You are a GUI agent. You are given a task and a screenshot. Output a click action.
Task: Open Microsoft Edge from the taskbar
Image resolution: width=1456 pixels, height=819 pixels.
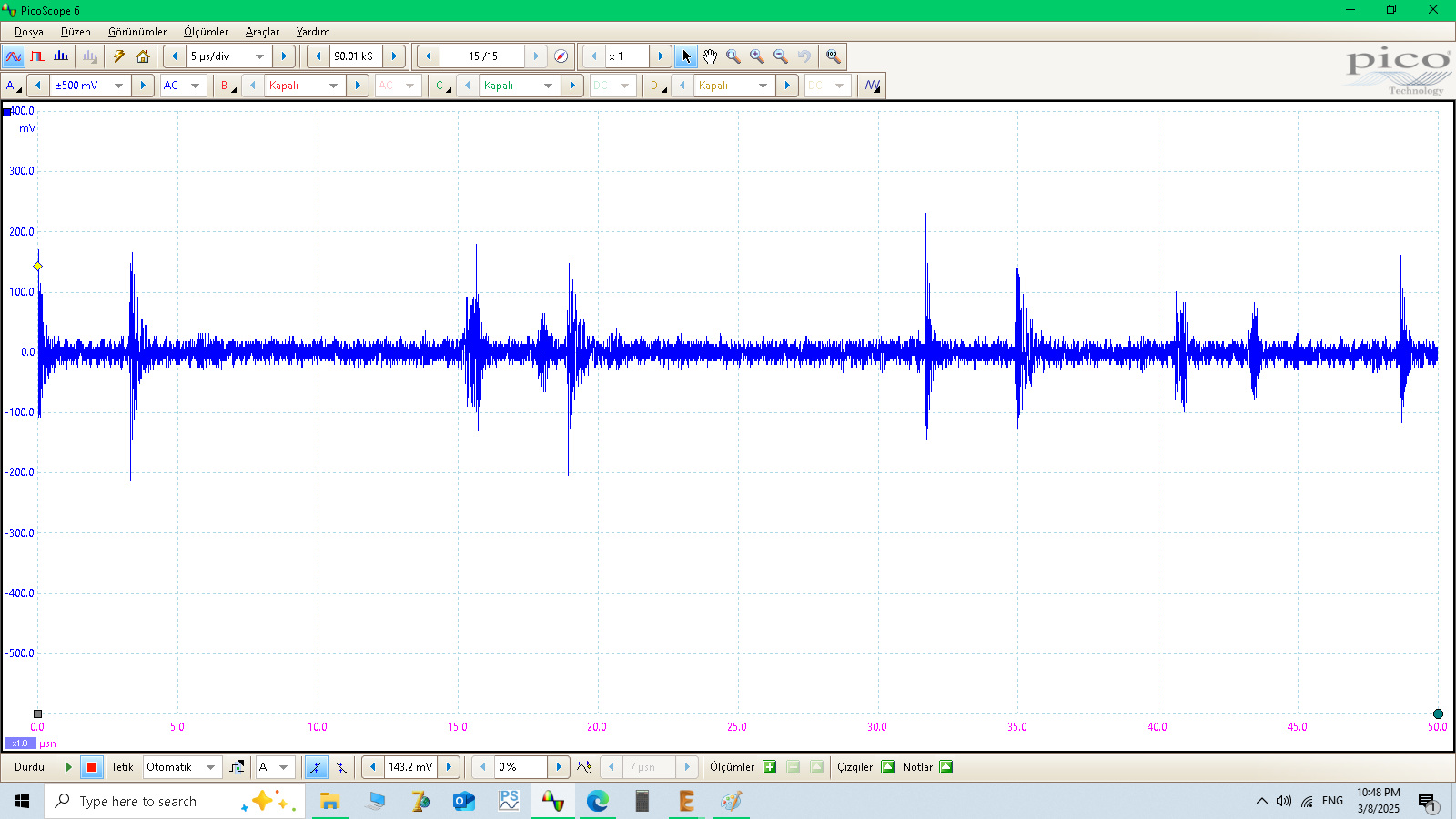click(598, 801)
